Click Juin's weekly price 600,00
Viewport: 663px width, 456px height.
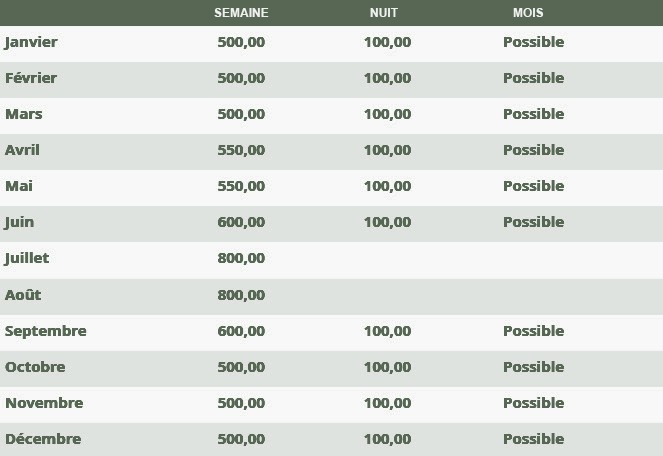(x=241, y=222)
